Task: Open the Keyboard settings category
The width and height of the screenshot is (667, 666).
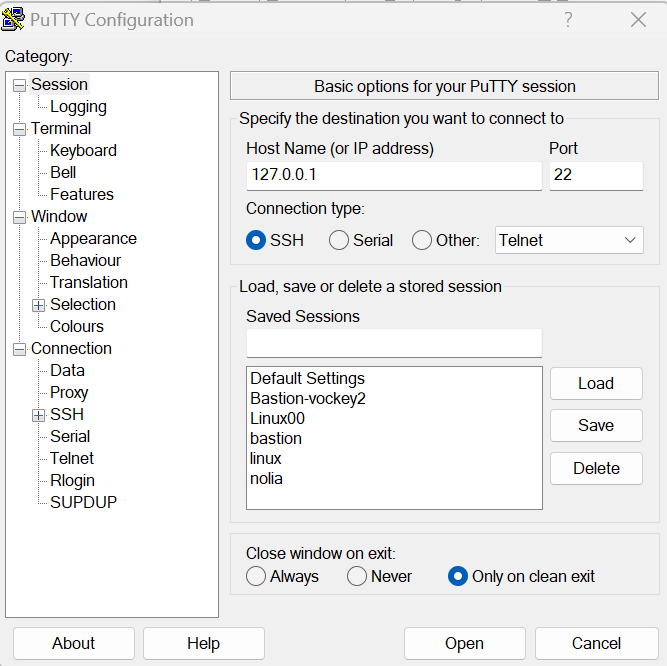Action: point(83,151)
